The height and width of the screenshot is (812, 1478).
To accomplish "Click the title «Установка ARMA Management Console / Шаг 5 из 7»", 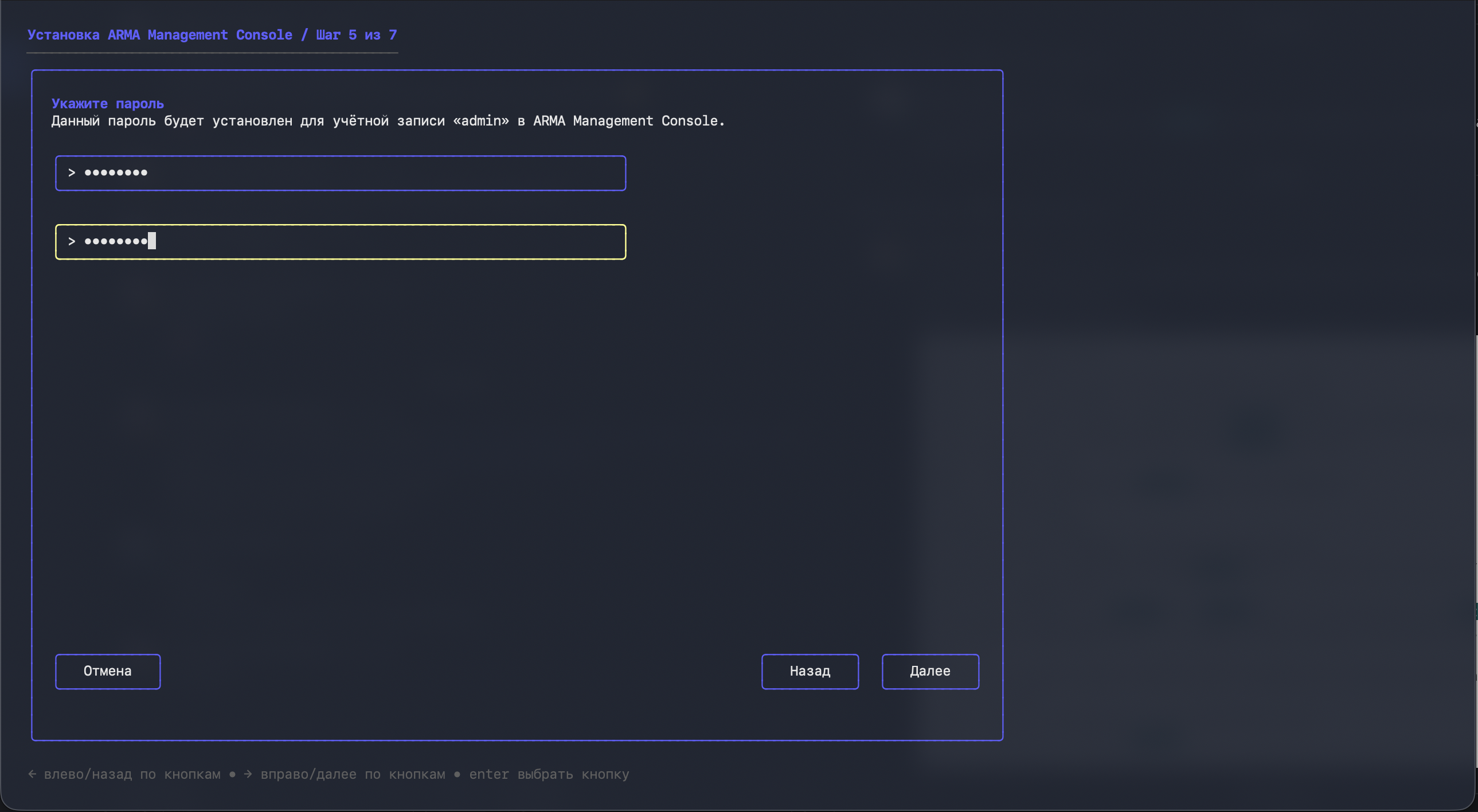I will tap(212, 35).
